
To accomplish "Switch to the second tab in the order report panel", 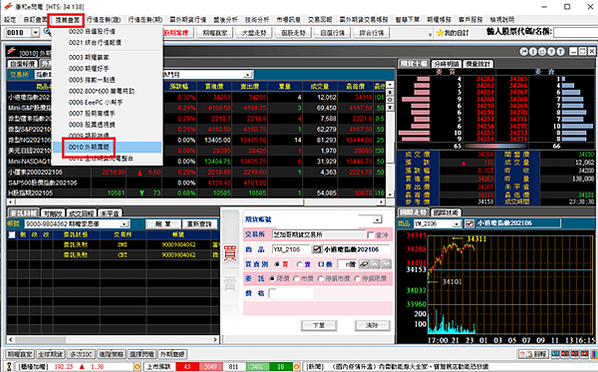I will [53, 213].
